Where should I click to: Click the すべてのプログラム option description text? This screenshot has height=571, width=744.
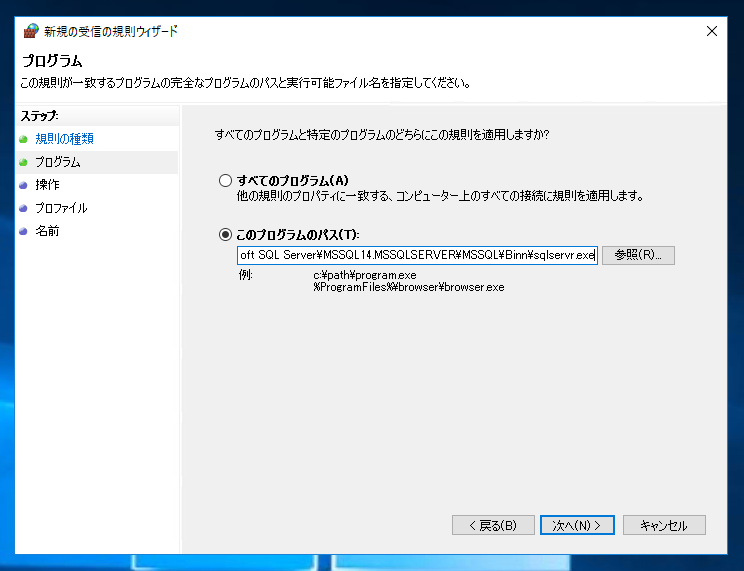440,196
